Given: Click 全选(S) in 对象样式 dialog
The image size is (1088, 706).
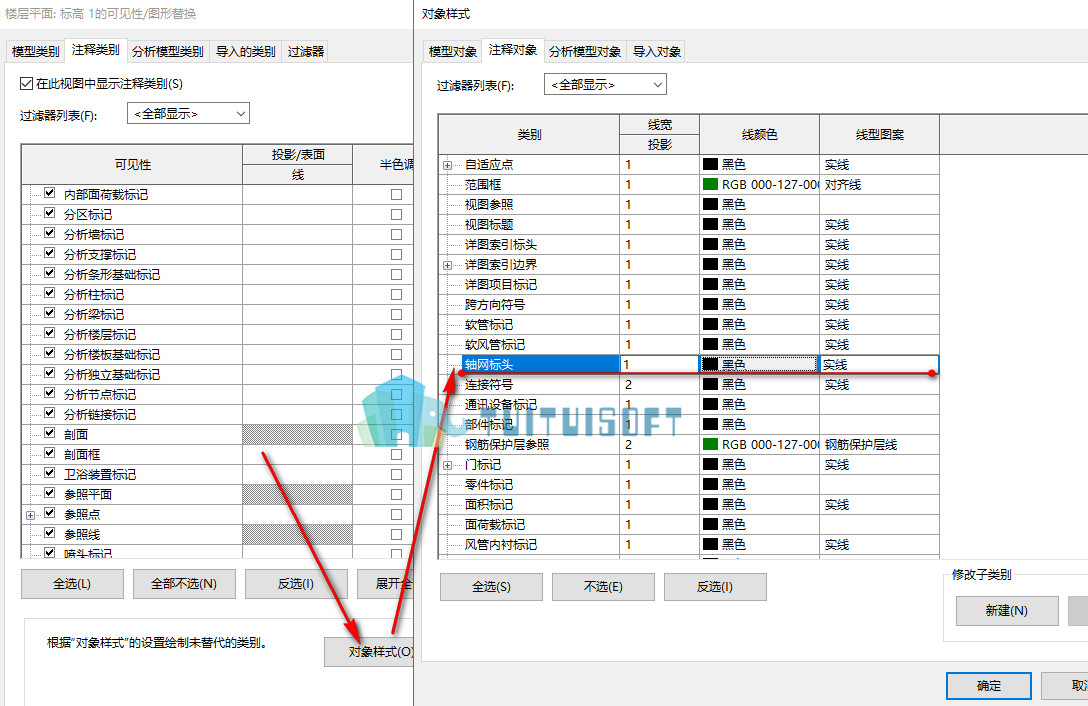Looking at the screenshot, I should 491,587.
